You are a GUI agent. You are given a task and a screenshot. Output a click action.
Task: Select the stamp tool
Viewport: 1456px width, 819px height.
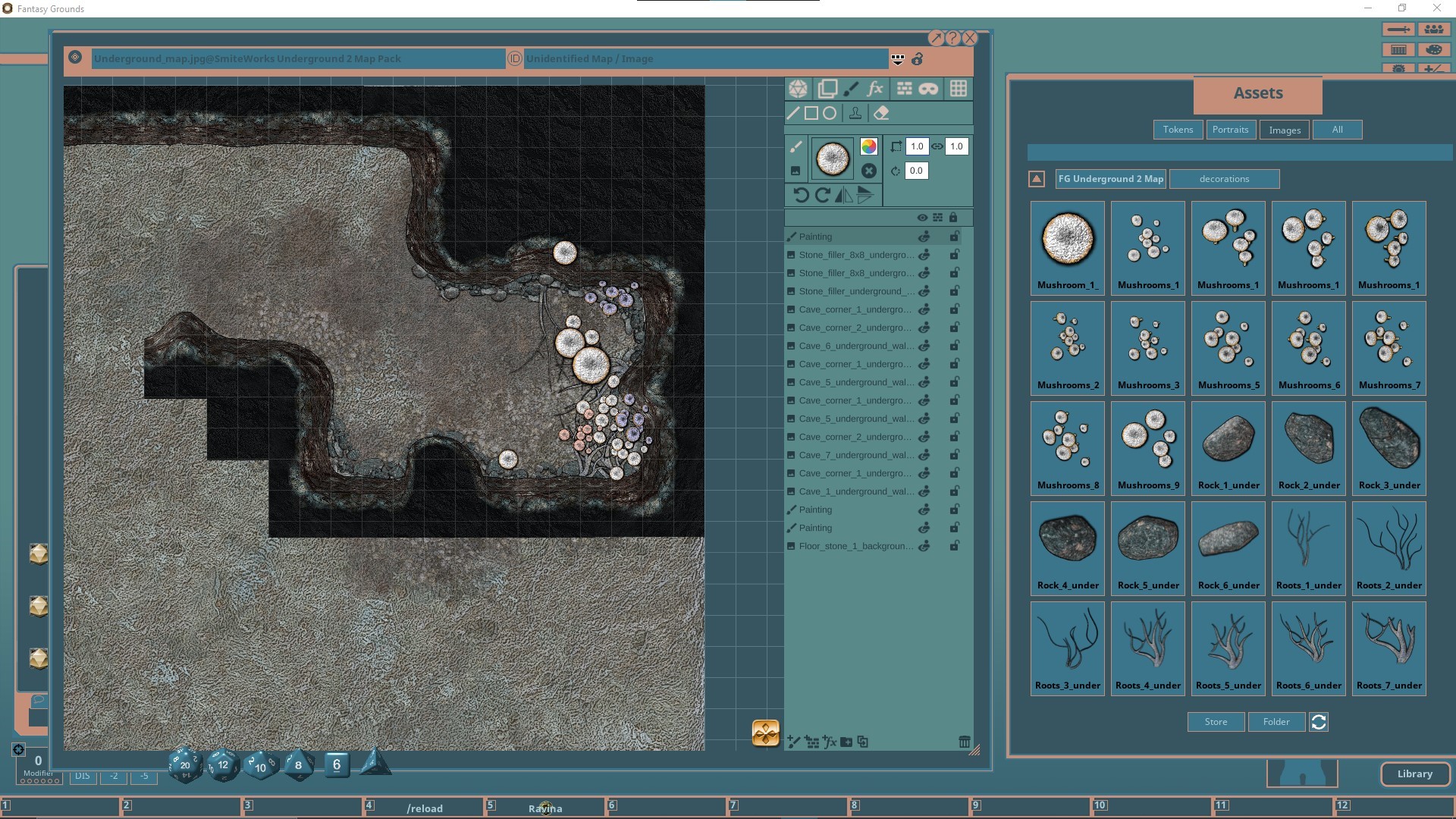pyautogui.click(x=855, y=114)
